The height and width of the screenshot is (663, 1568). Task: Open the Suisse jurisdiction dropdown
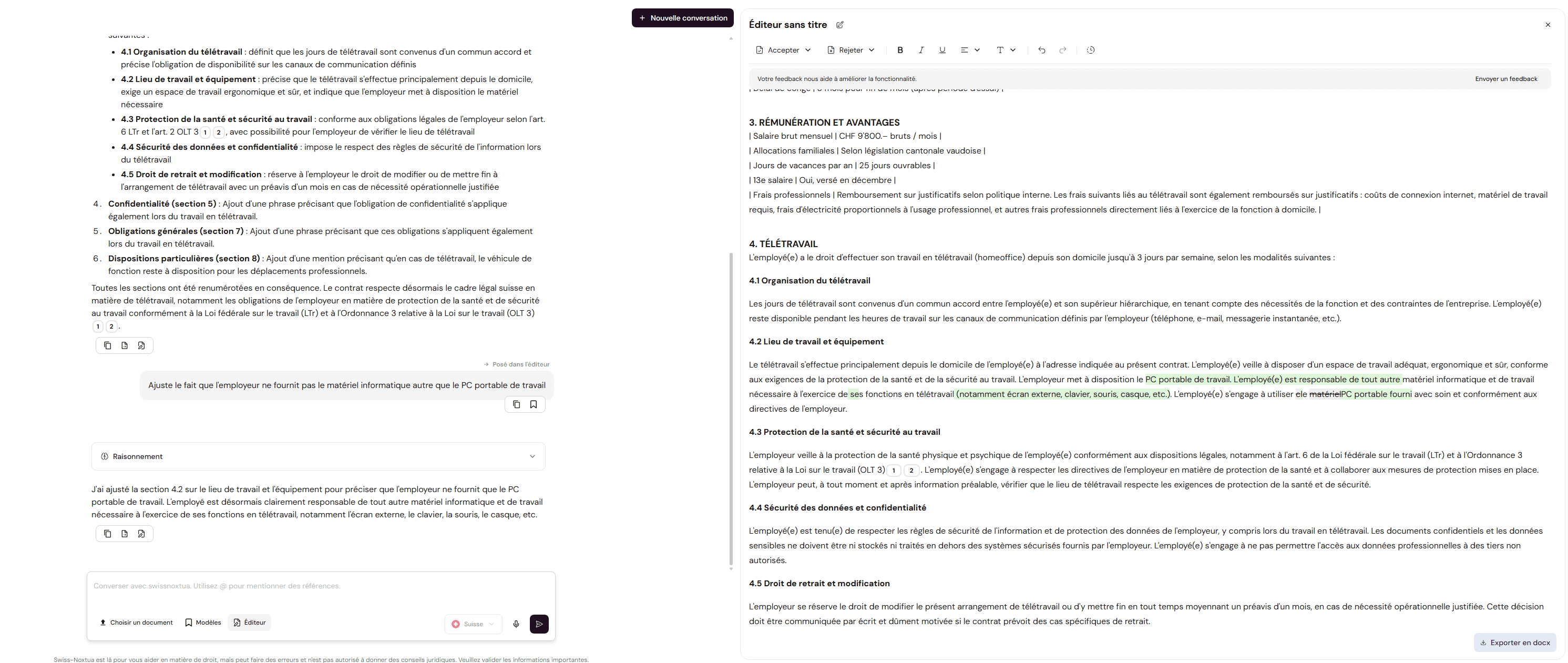pyautogui.click(x=474, y=624)
